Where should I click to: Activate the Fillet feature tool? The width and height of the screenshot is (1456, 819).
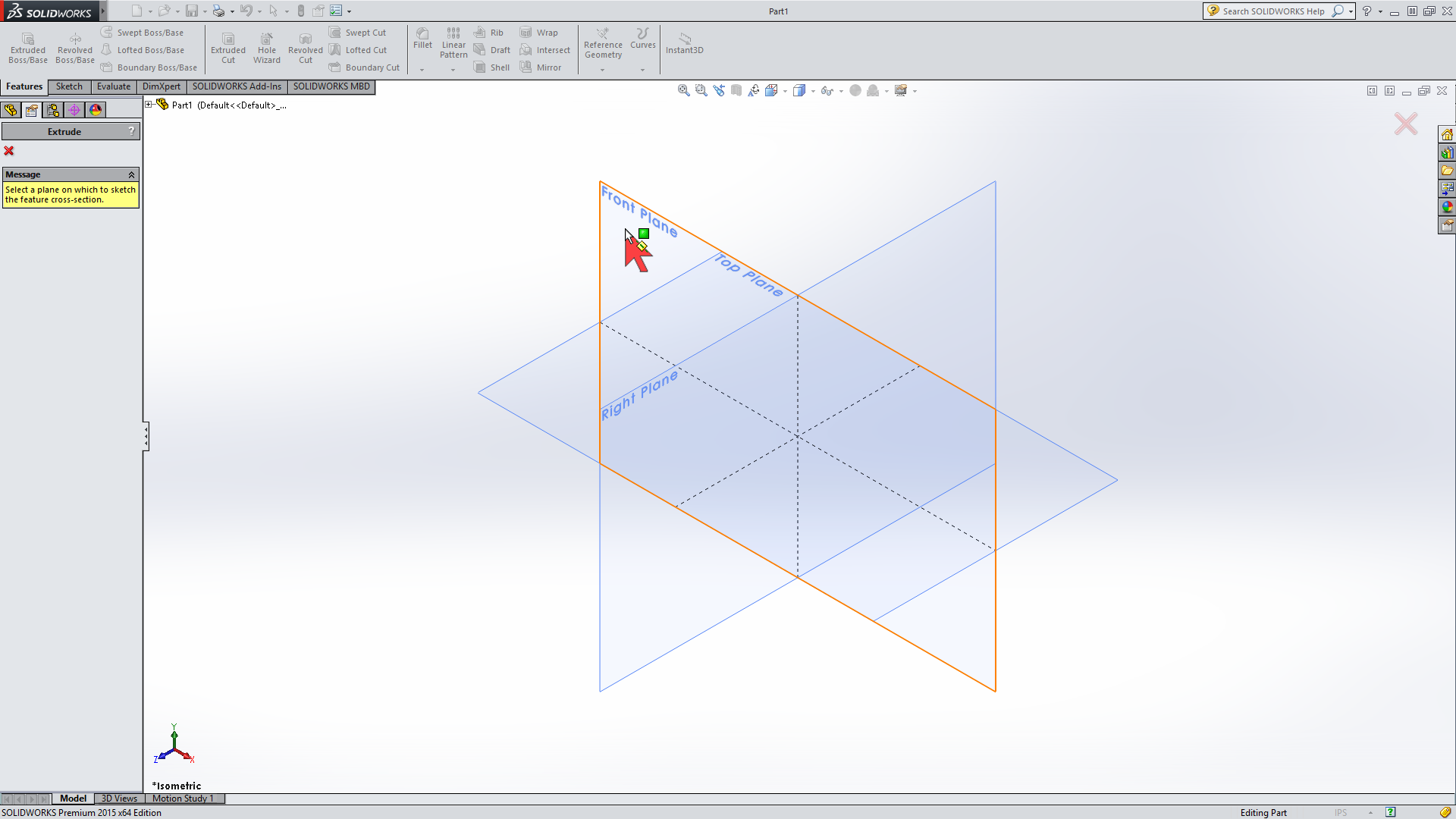422,42
